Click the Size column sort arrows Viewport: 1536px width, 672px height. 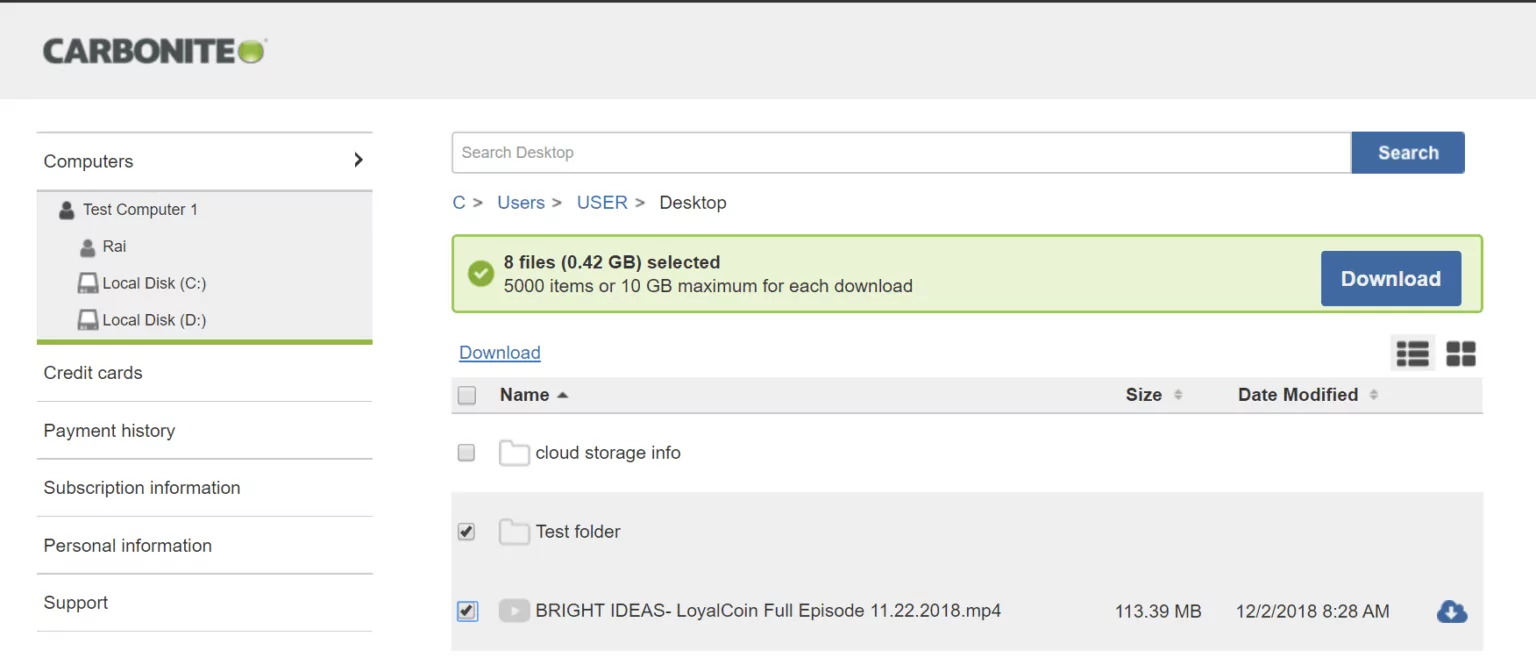click(1180, 395)
